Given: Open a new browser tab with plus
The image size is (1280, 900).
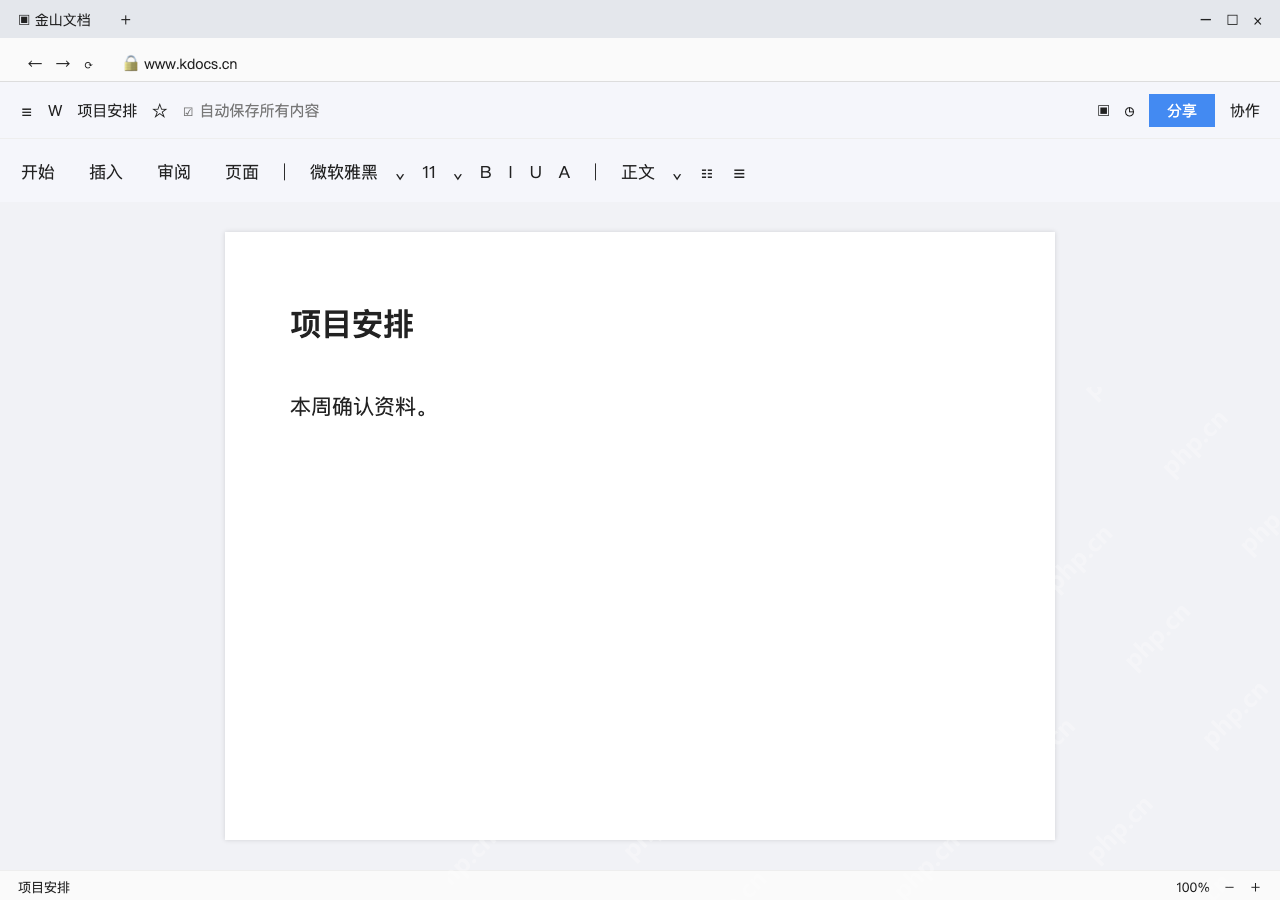Looking at the screenshot, I should pyautogui.click(x=126, y=20).
